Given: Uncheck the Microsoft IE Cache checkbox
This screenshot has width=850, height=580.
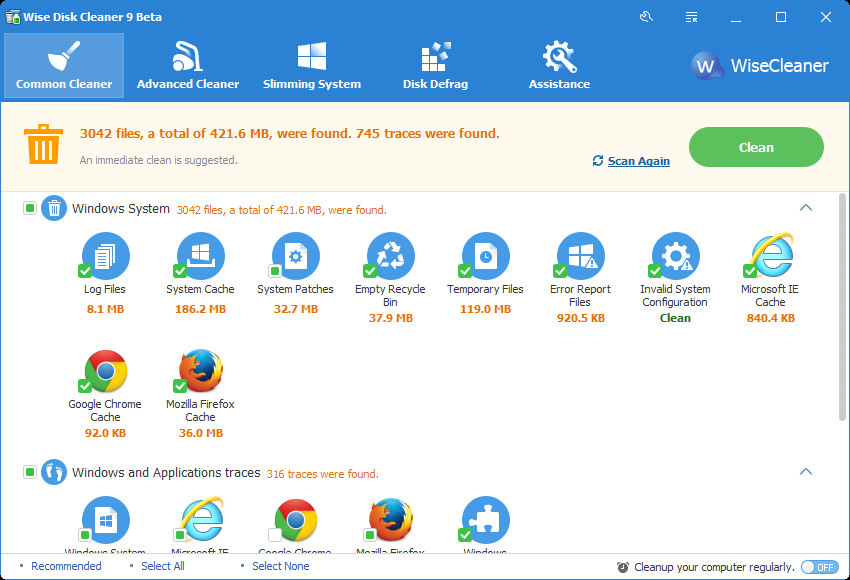Looking at the screenshot, I should pos(750,270).
